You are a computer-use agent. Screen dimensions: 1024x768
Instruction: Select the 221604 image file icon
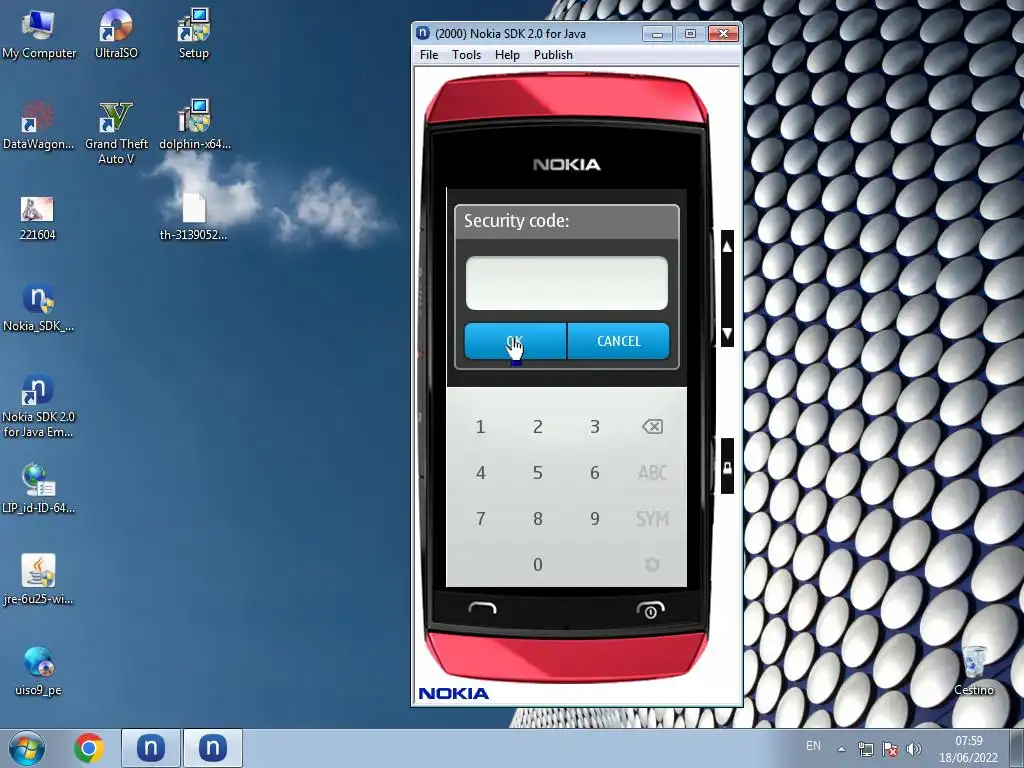click(x=37, y=219)
